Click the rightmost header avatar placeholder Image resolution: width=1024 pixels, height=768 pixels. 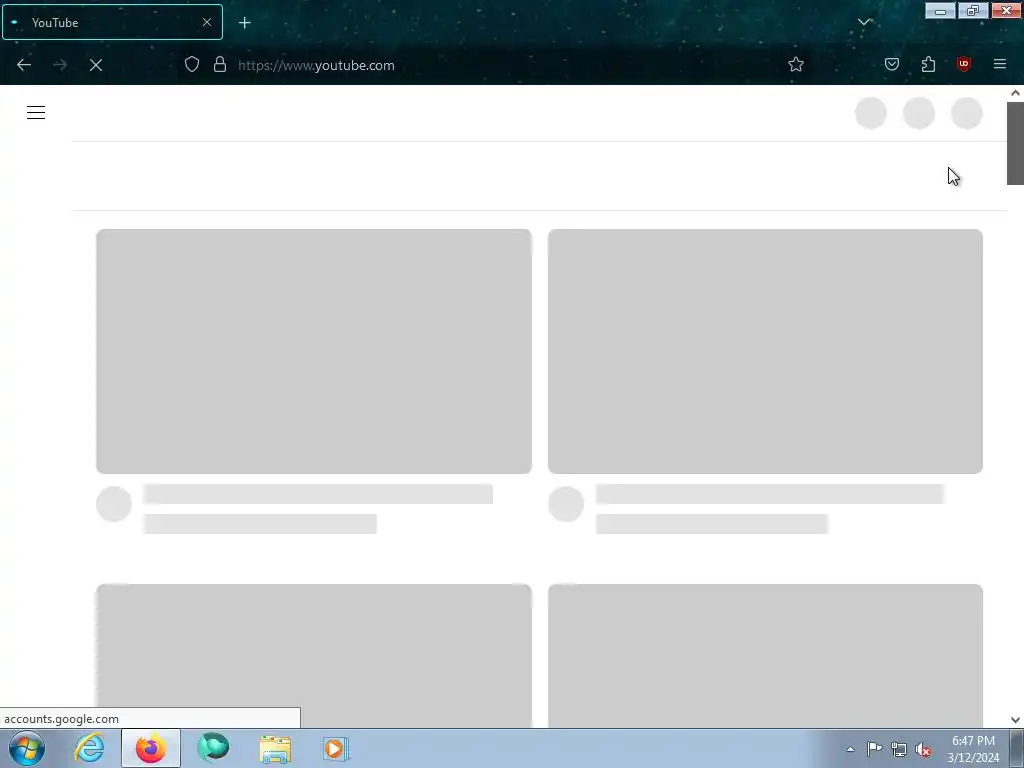click(x=967, y=113)
